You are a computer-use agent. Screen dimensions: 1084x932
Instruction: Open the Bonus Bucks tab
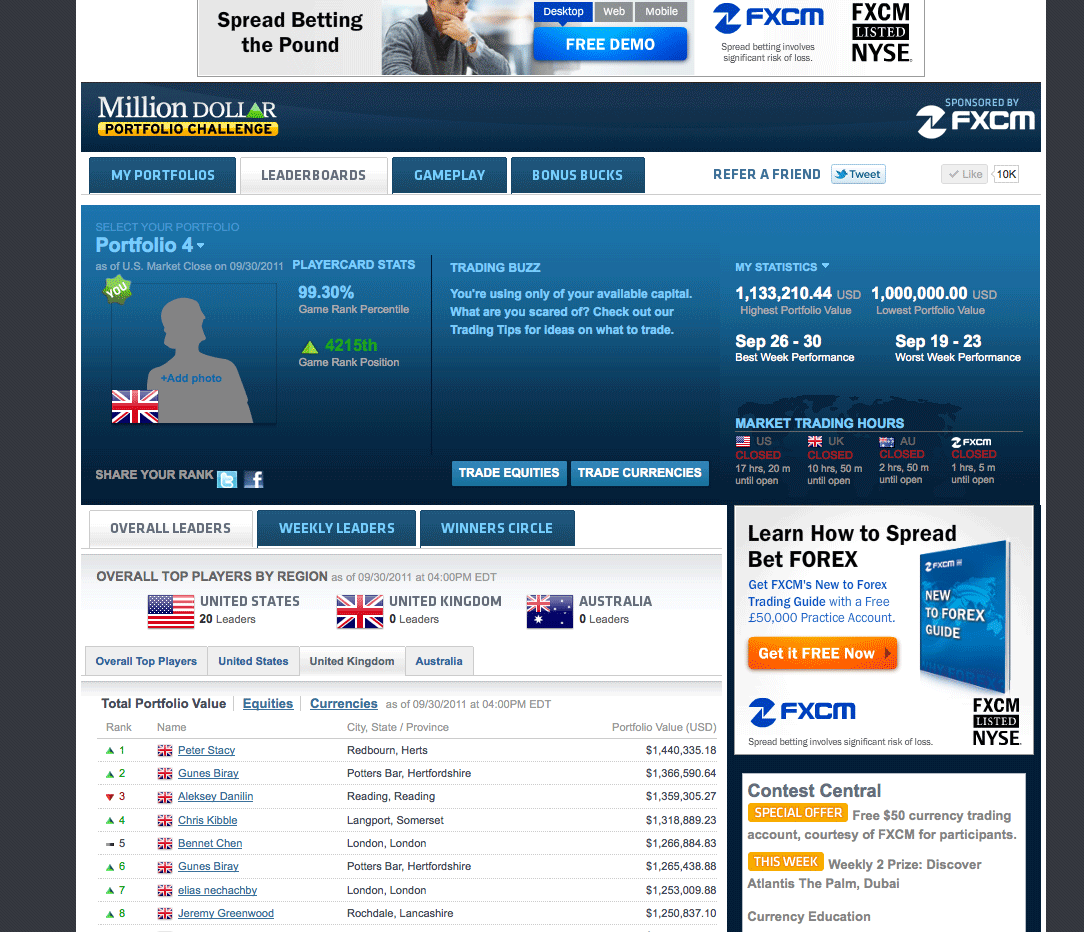pyautogui.click(x=577, y=176)
